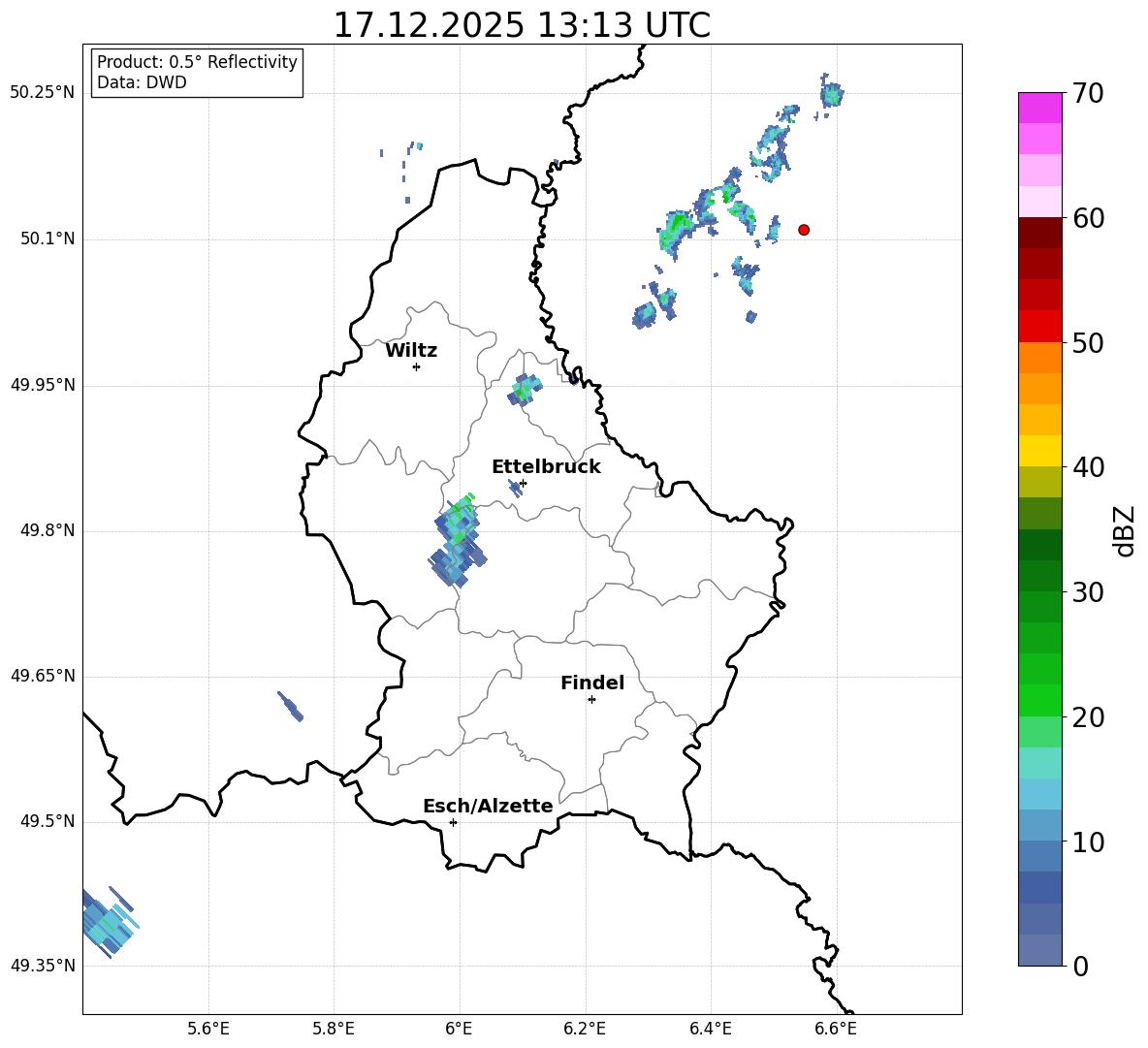Click the 49.8°N latitude label
Viewport: 1148px width, 1048px height.
coord(48,530)
